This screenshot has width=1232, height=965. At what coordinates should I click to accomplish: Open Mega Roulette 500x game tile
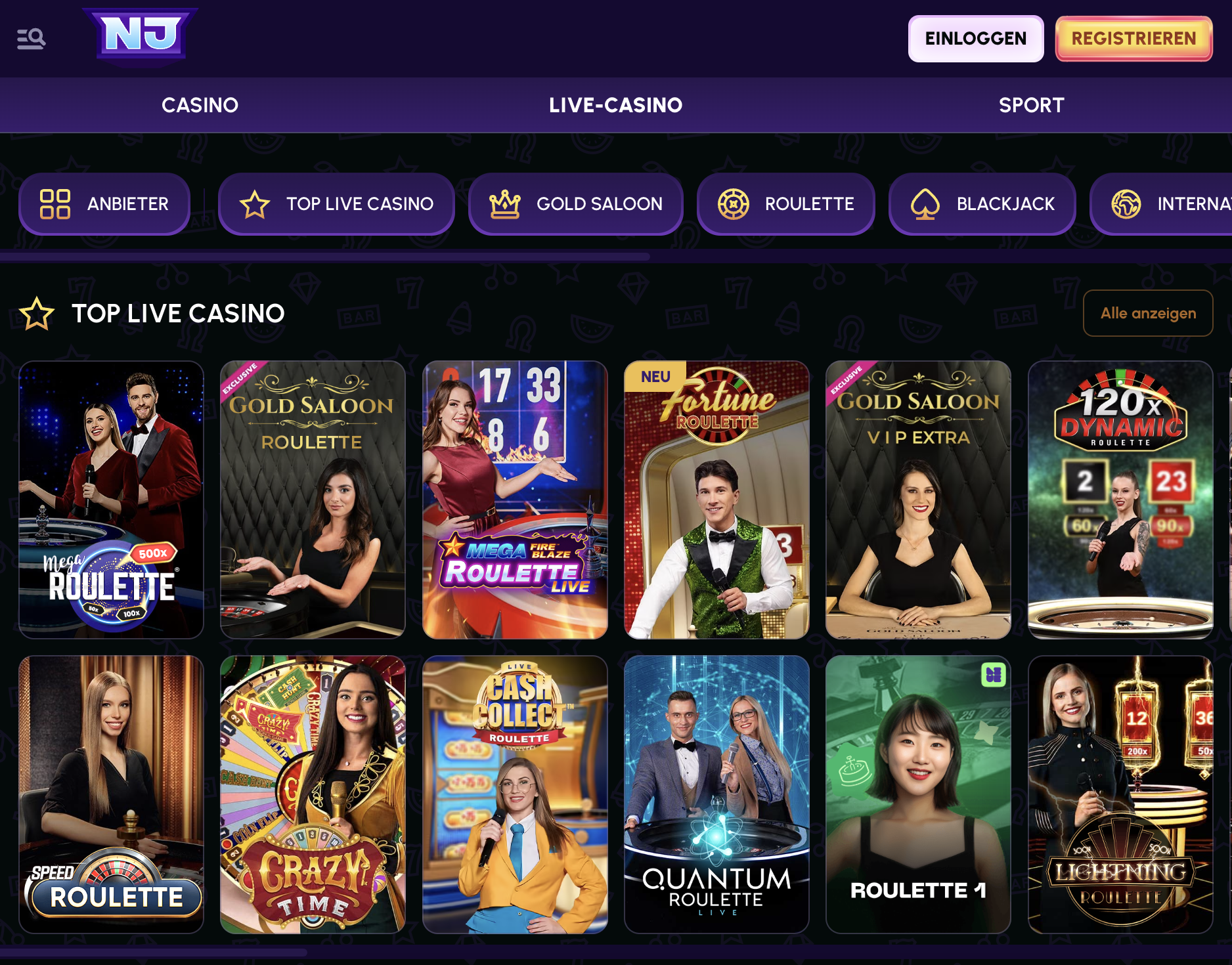click(x=111, y=500)
